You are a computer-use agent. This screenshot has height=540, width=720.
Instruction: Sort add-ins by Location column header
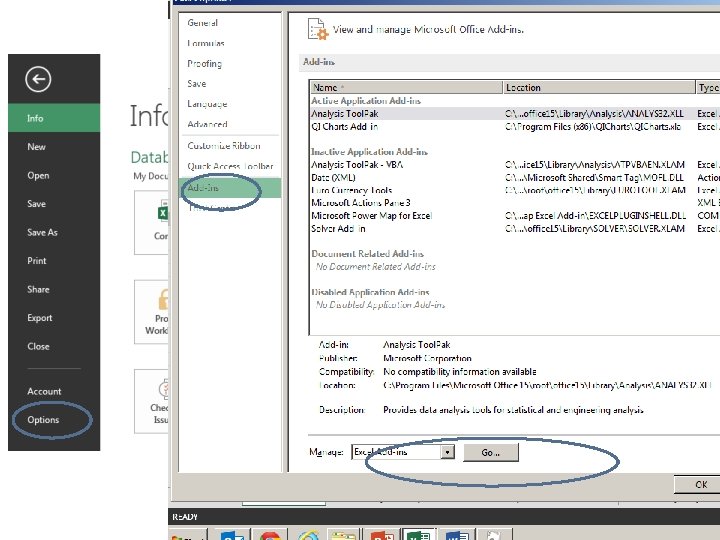pos(599,87)
